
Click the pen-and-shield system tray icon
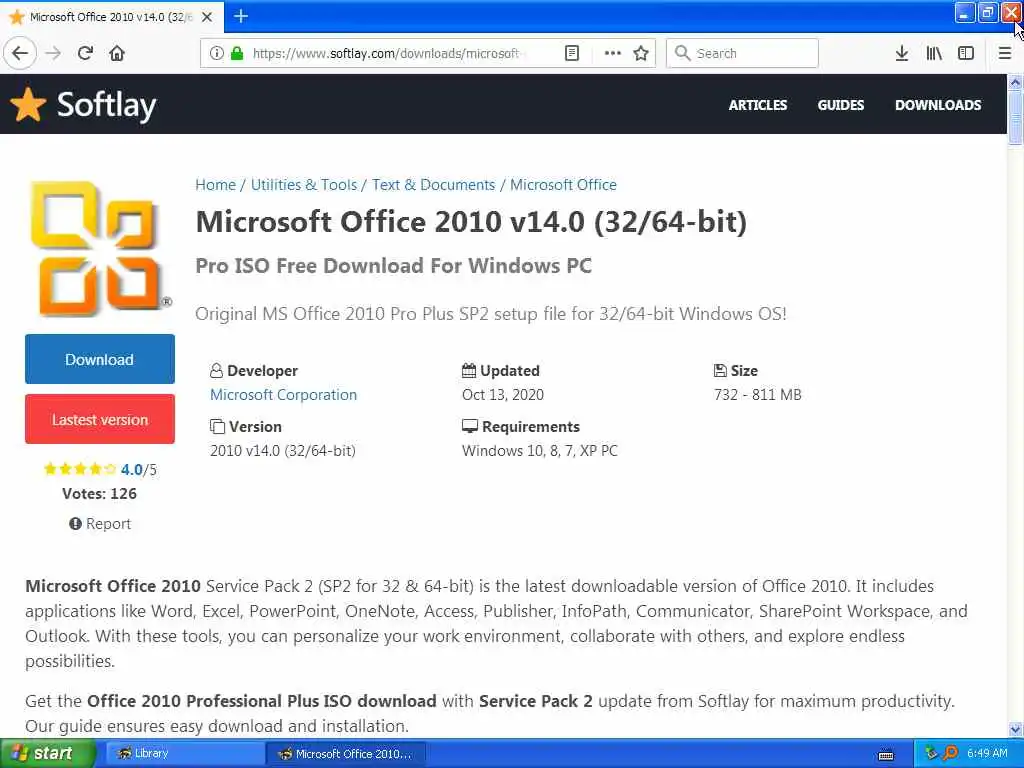(932, 753)
